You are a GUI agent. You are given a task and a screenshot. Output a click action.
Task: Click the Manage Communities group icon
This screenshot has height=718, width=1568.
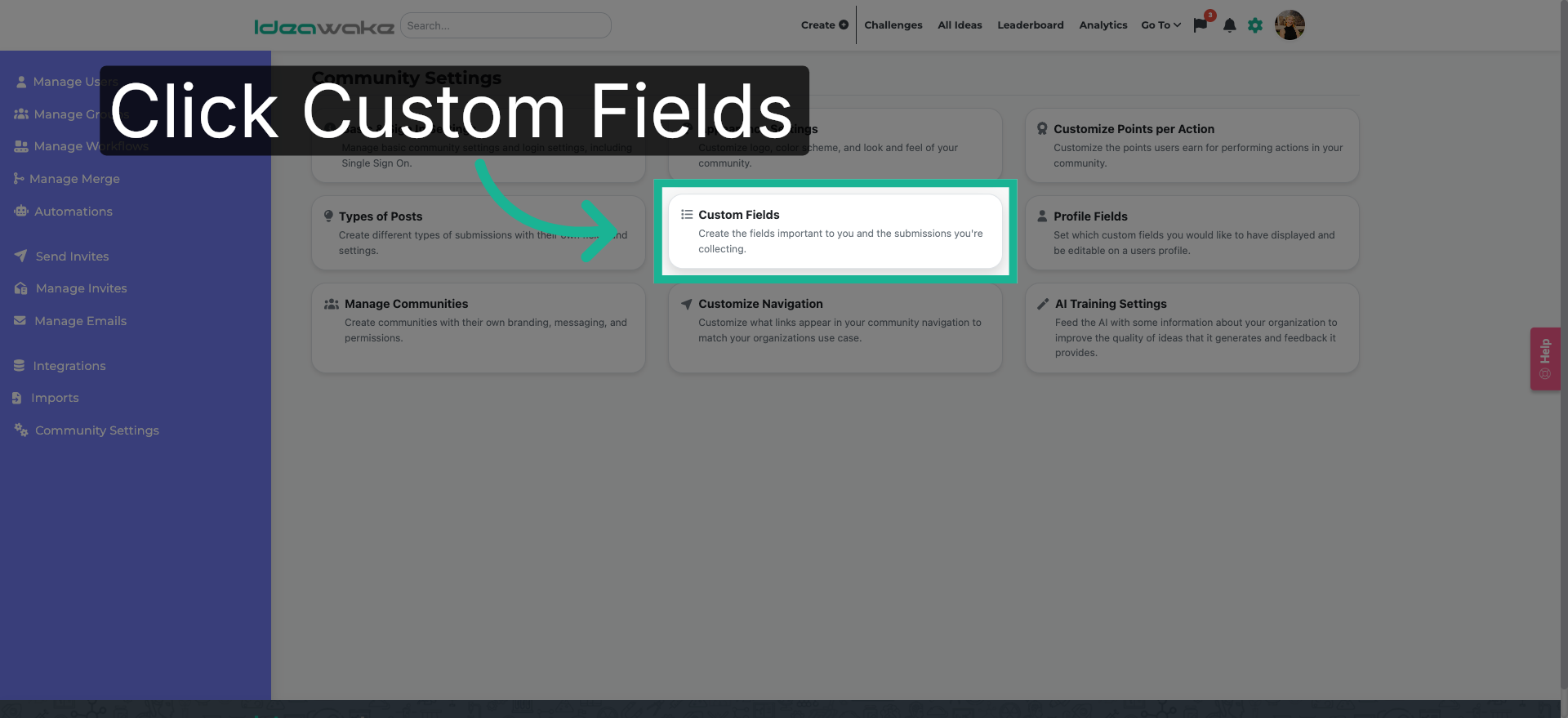click(331, 304)
